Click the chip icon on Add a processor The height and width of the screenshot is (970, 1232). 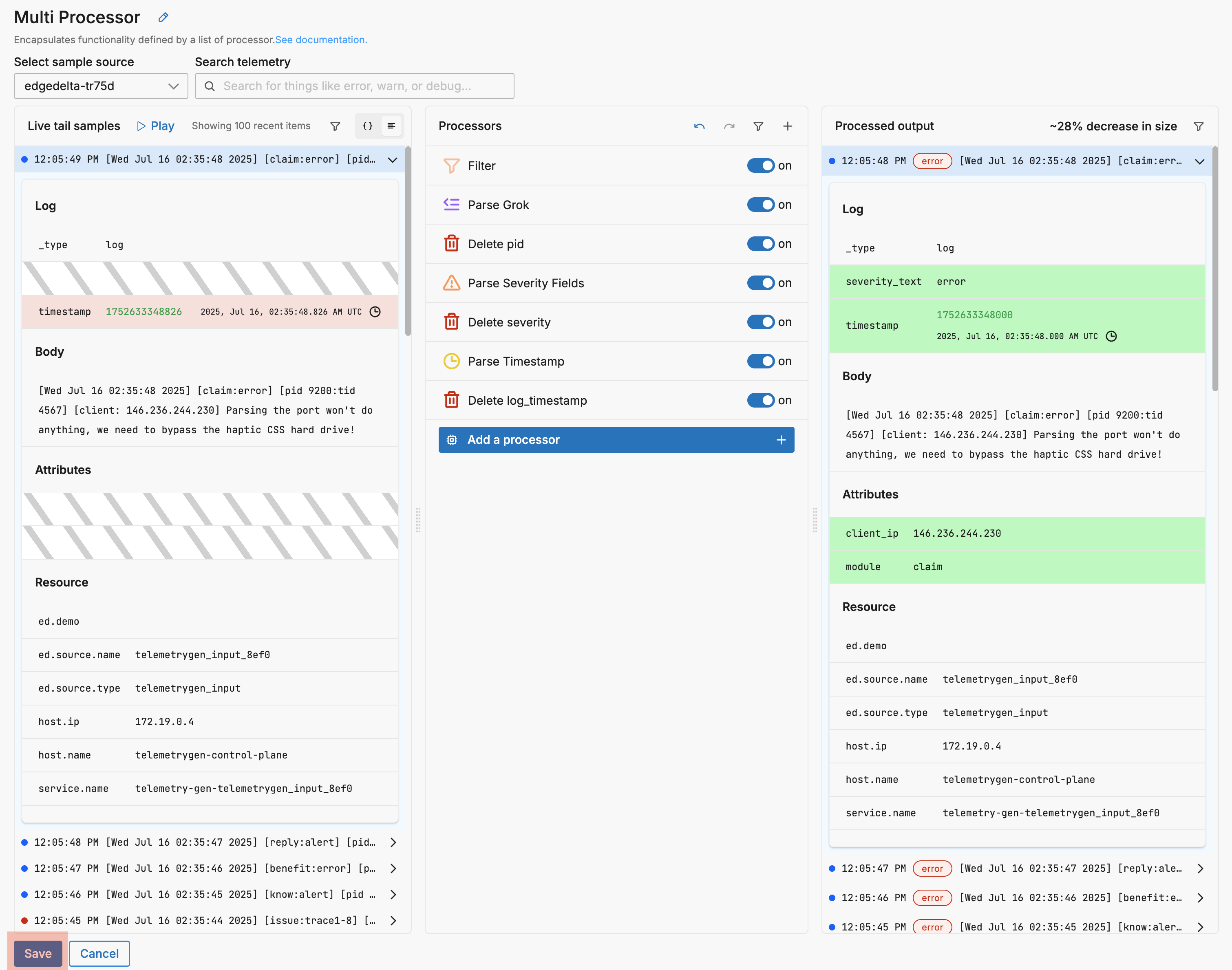(452, 440)
